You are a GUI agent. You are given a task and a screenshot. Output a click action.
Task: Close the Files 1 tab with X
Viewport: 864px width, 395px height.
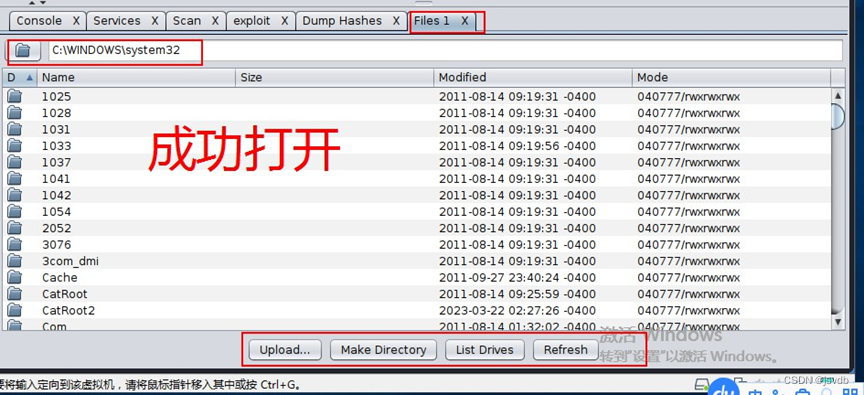pos(465,21)
